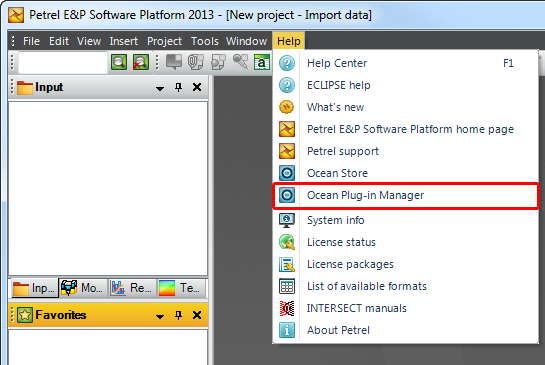Close the Input pane
The height and width of the screenshot is (365, 545).
click(197, 87)
